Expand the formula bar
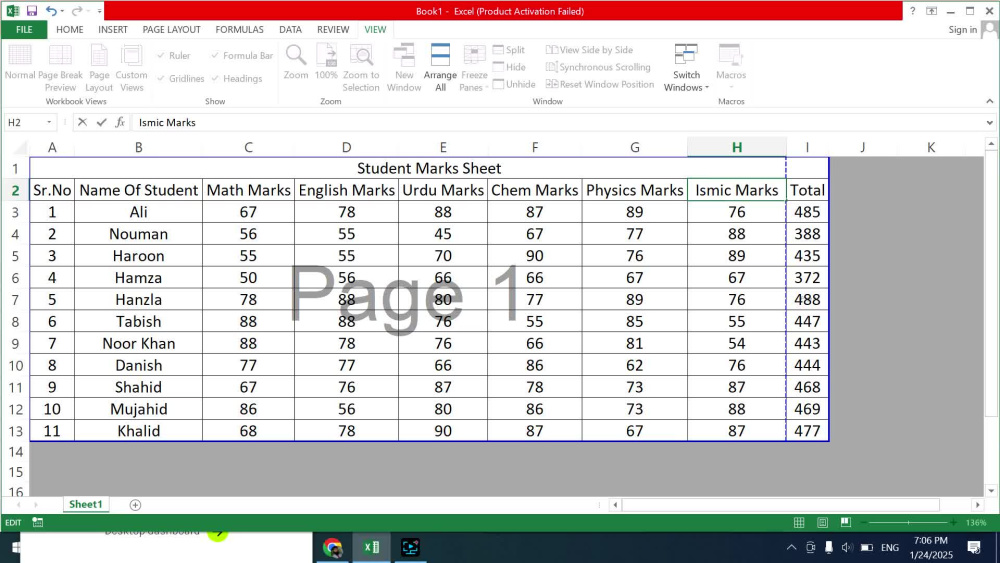 coord(989,122)
